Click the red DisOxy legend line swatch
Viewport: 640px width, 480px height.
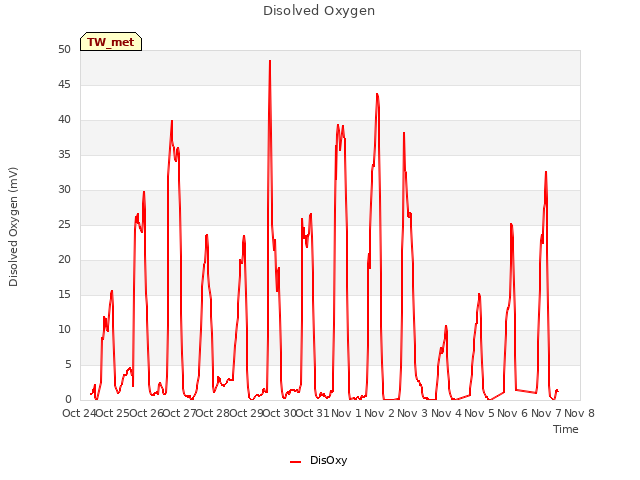pos(296,462)
